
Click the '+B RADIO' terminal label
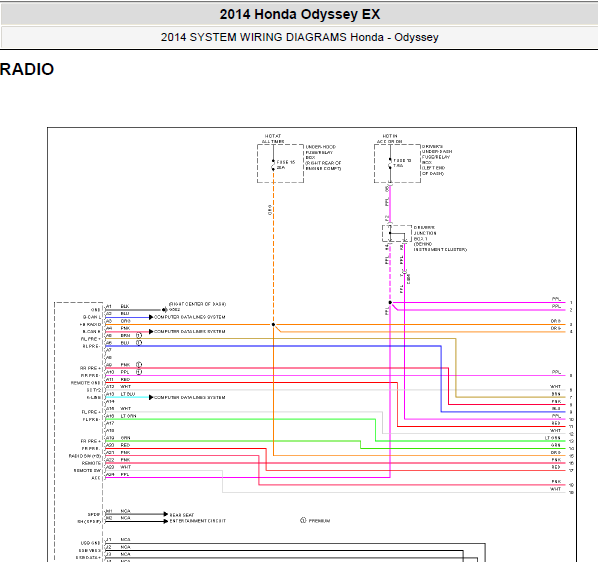[90, 324]
